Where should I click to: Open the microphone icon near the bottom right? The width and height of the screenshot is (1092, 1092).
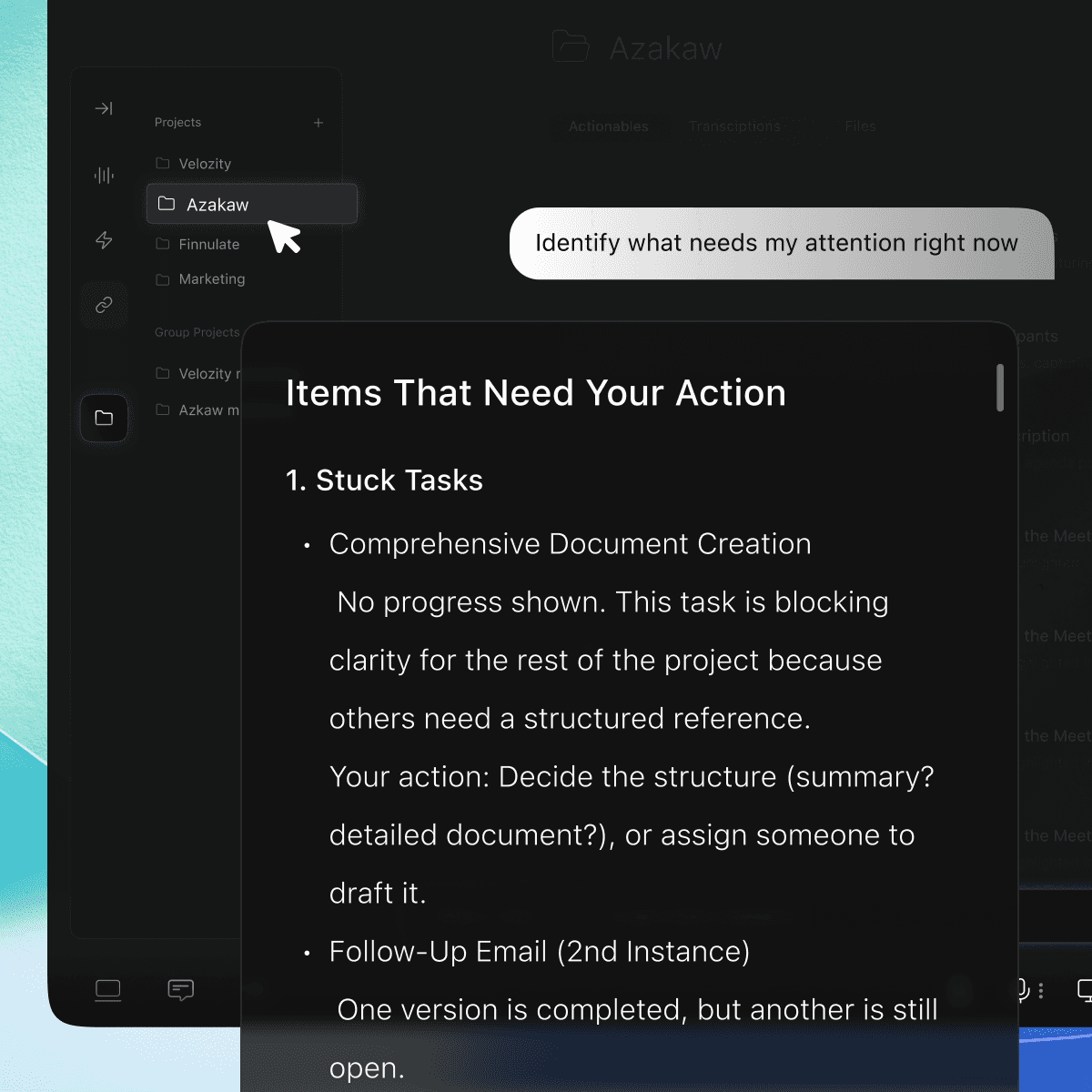pyautogui.click(x=1023, y=991)
